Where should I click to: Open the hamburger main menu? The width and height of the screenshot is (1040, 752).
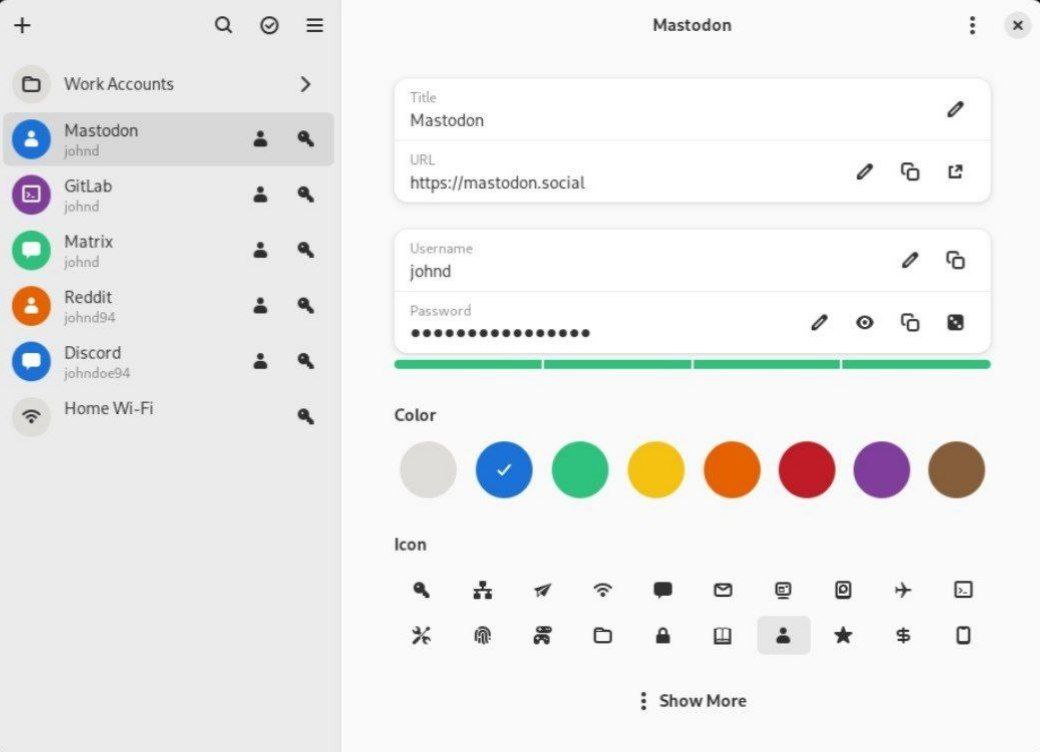[314, 25]
